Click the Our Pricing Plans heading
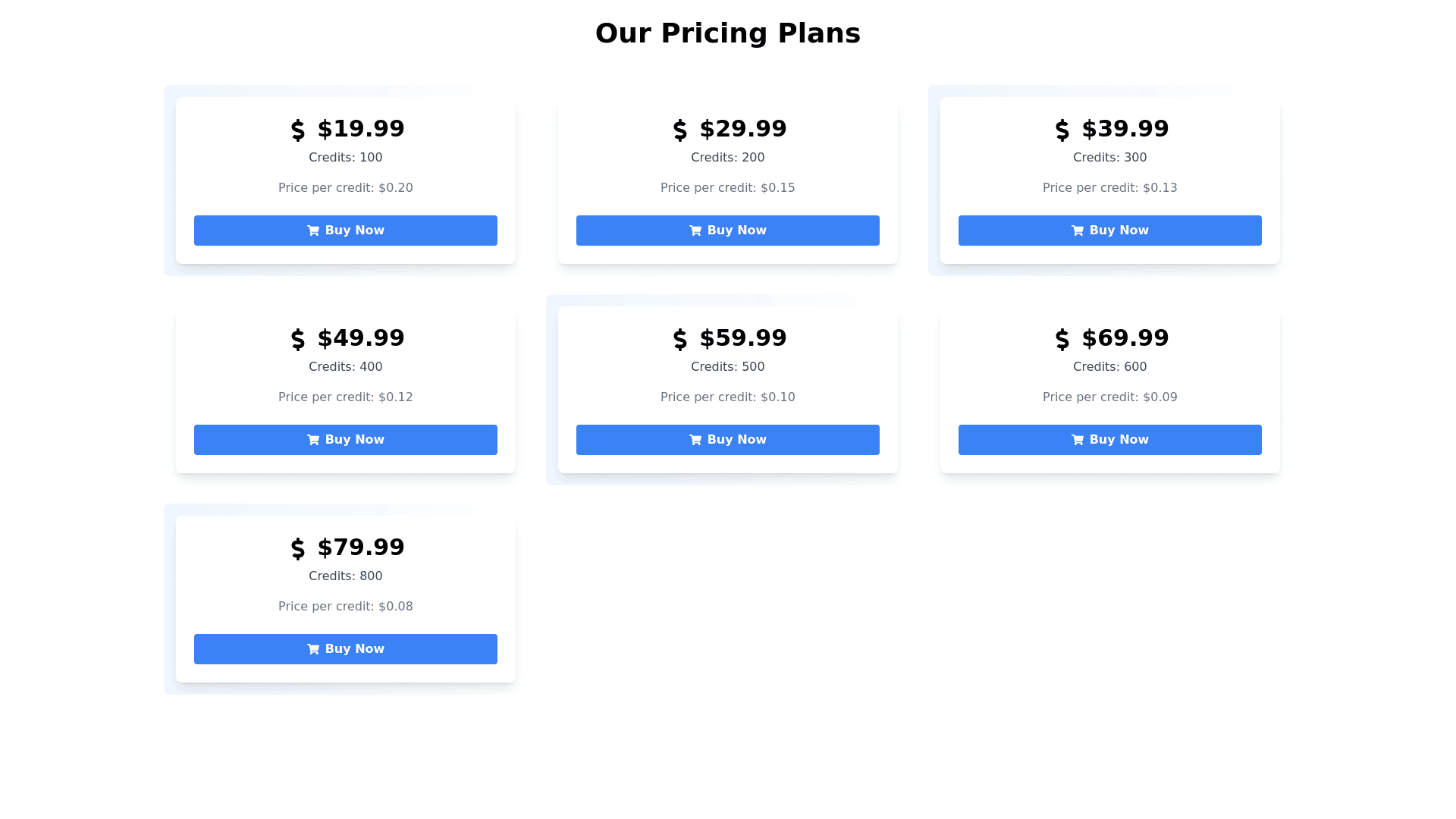Image resolution: width=1456 pixels, height=819 pixels. (x=727, y=33)
